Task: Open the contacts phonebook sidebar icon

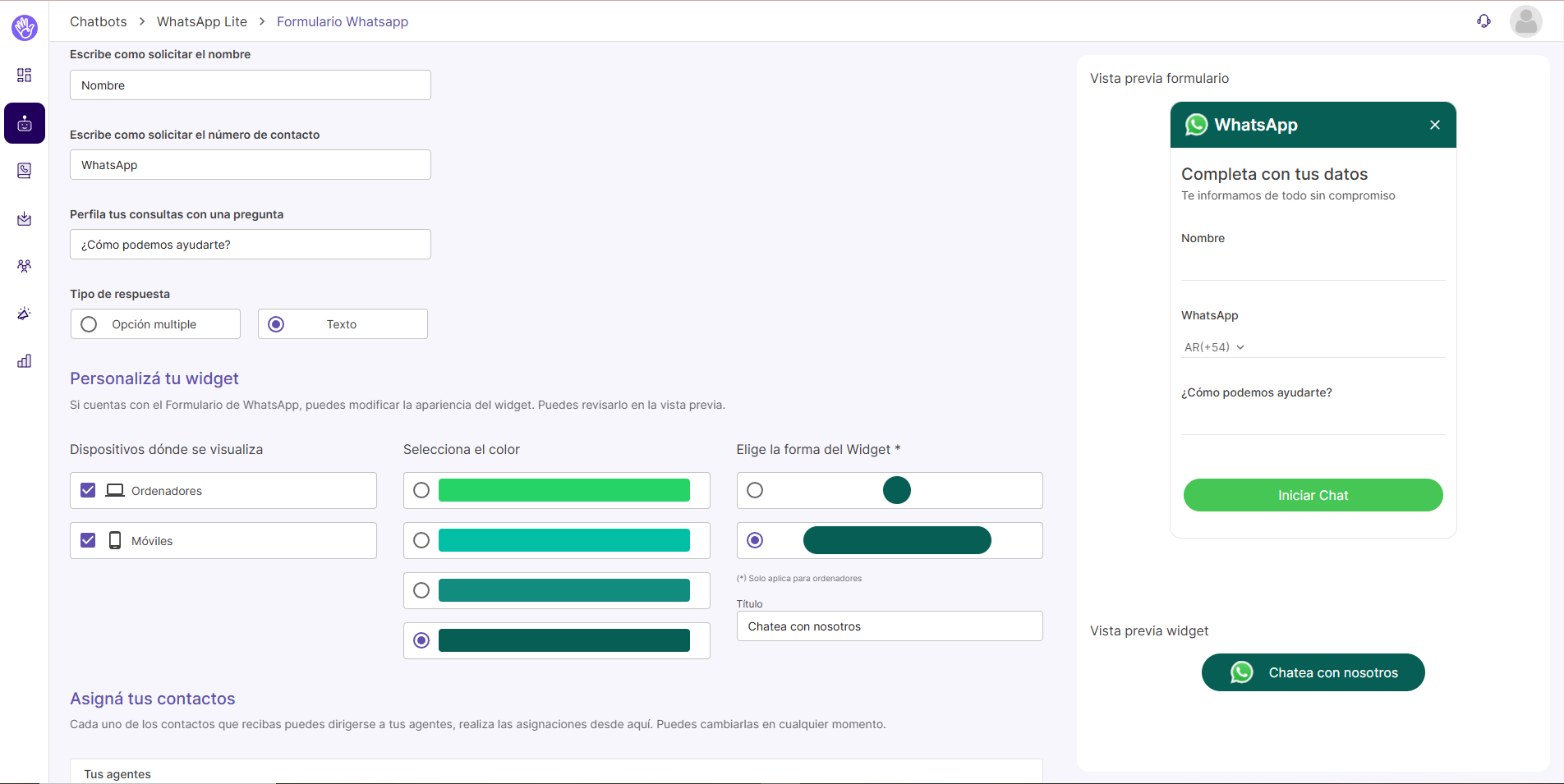Action: (25, 171)
